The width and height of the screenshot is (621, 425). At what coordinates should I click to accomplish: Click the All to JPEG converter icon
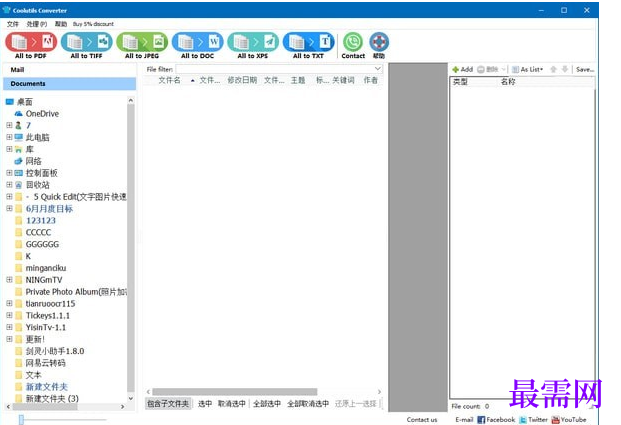pyautogui.click(x=142, y=42)
